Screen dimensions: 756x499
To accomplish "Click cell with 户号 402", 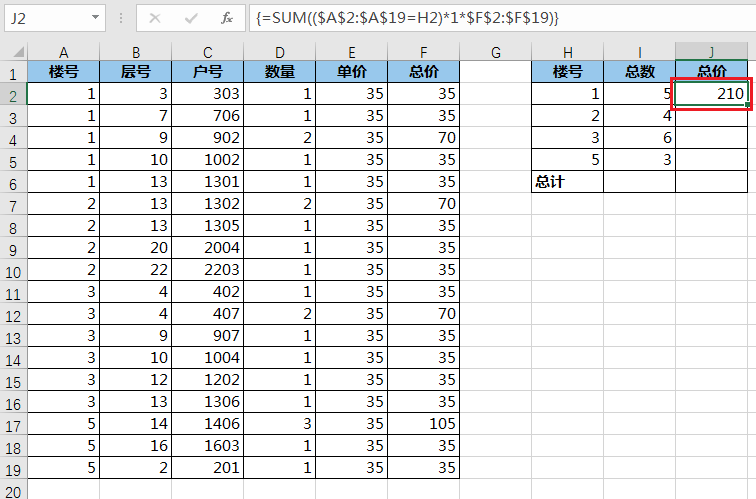I will pos(207,292).
